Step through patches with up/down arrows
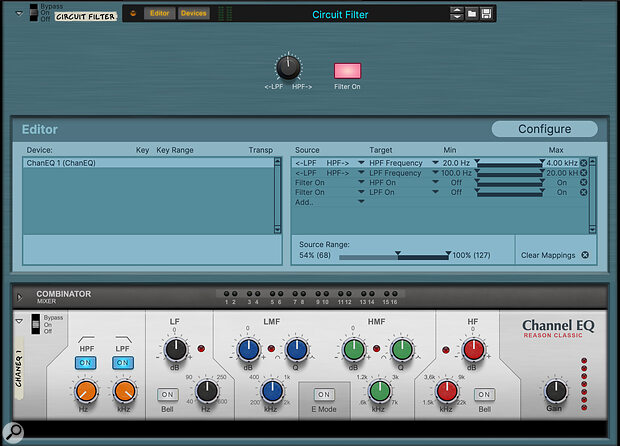Screen dimensions: 620x446 457,14
